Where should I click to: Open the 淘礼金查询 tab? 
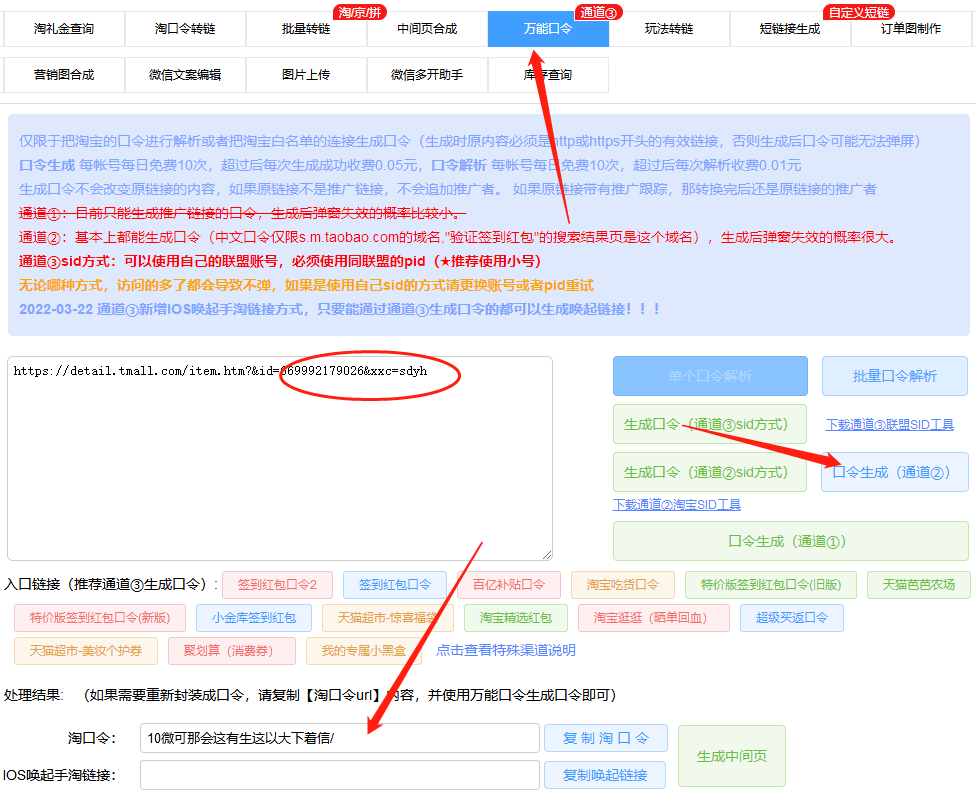coord(63,29)
